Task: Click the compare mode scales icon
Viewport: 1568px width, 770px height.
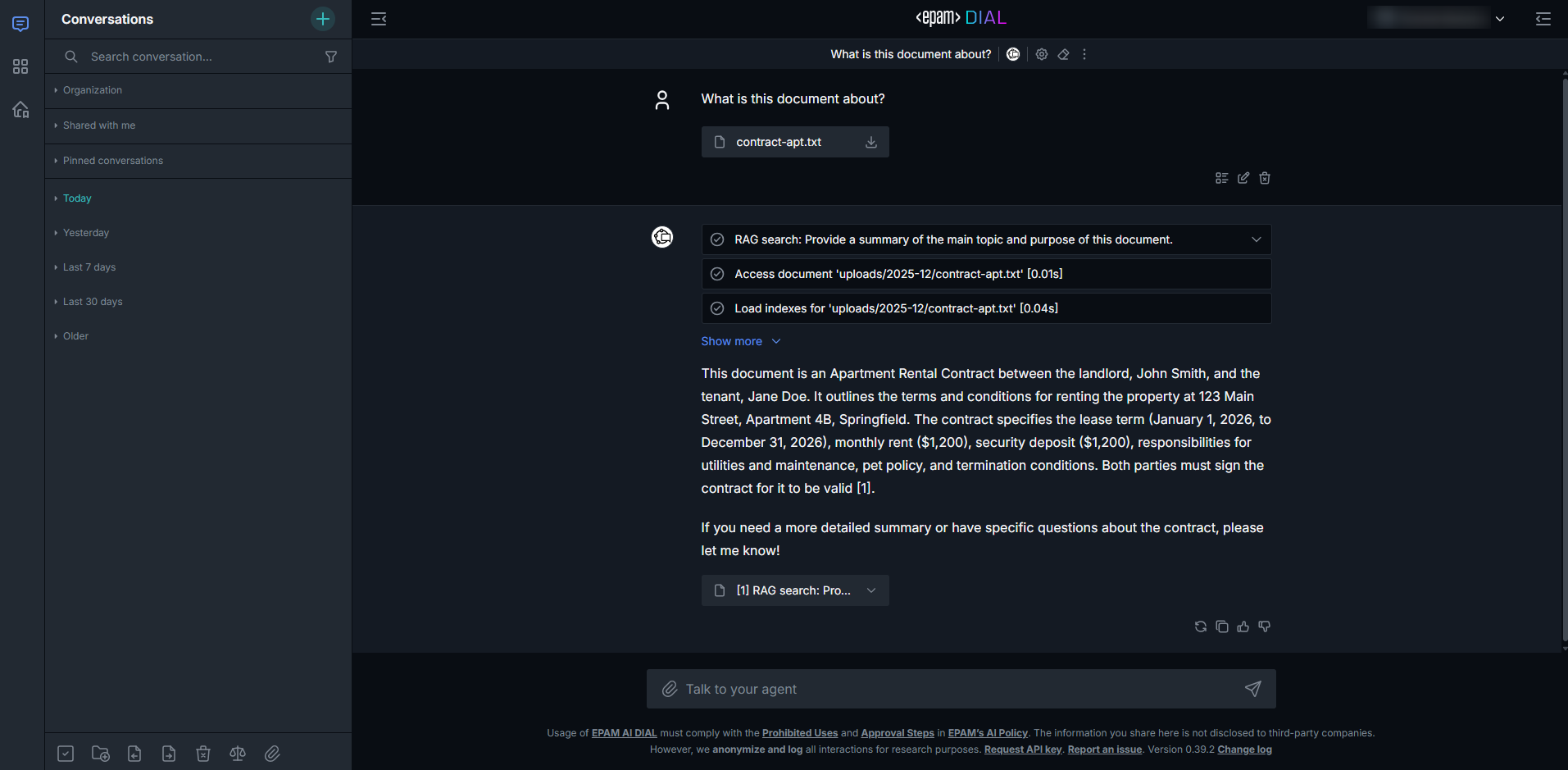Action: point(238,754)
